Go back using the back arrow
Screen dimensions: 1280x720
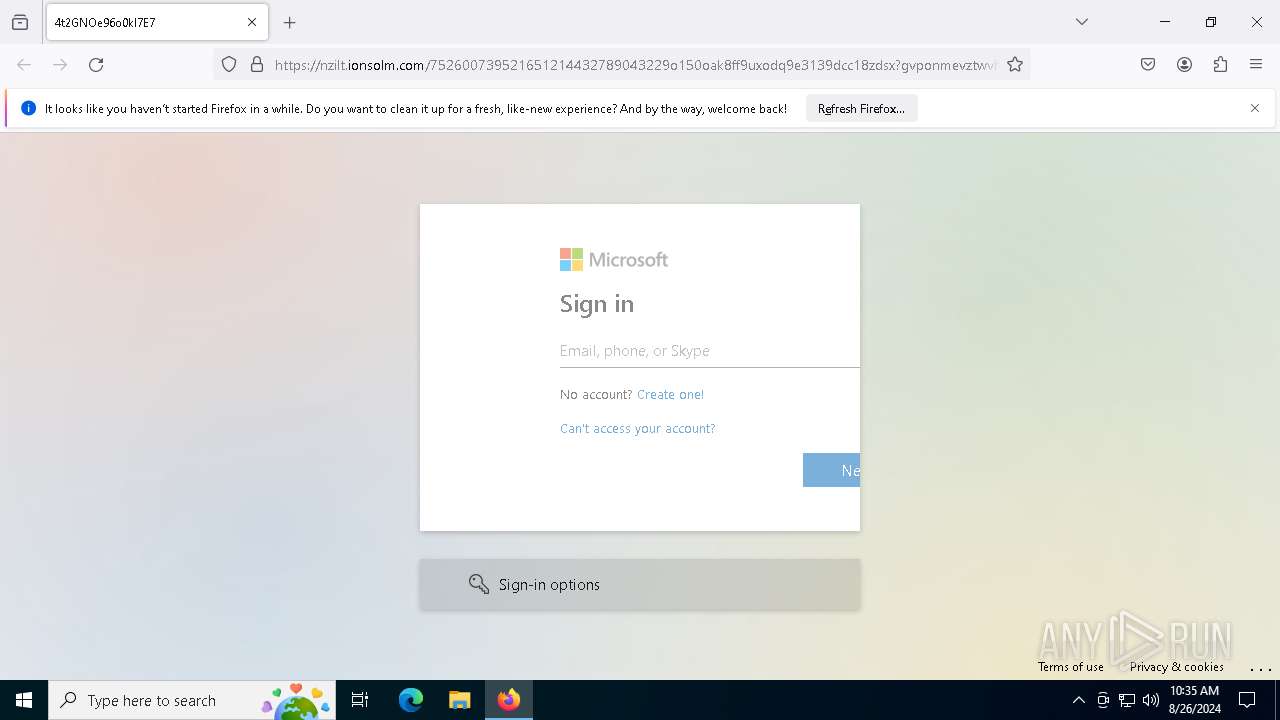pyautogui.click(x=24, y=65)
